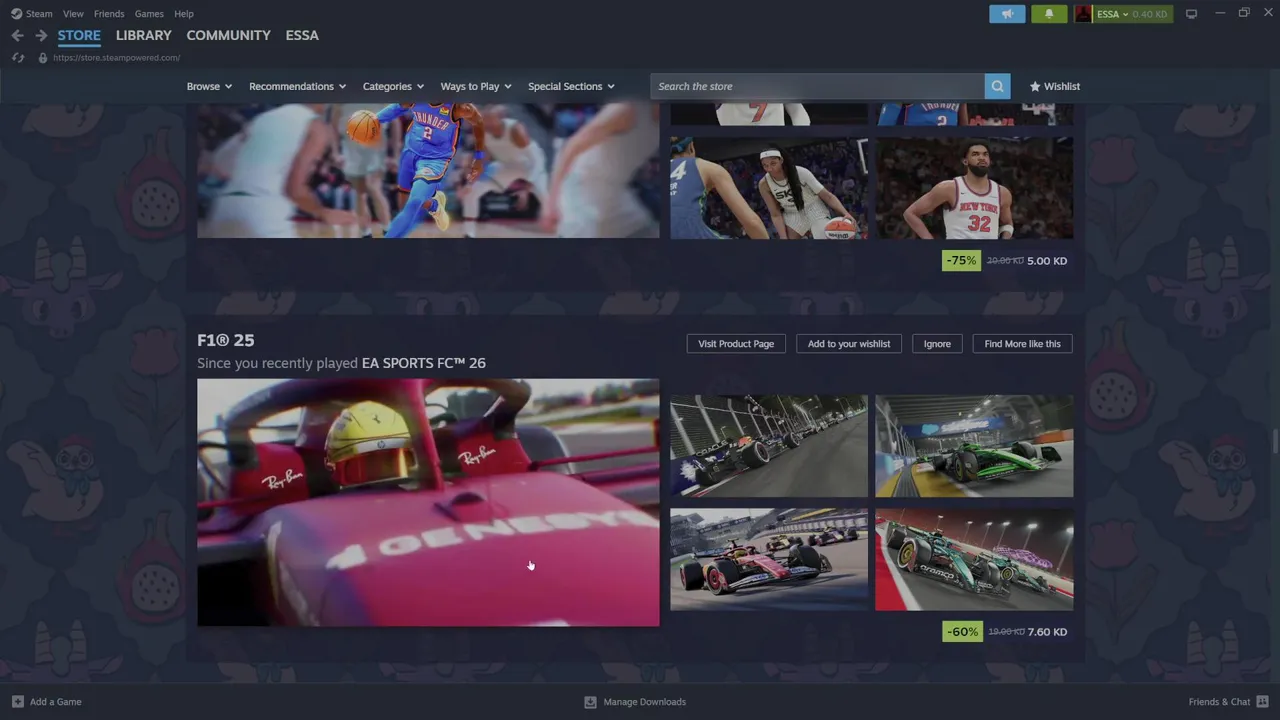Click Find More like this button
The width and height of the screenshot is (1280, 720).
coord(1022,344)
